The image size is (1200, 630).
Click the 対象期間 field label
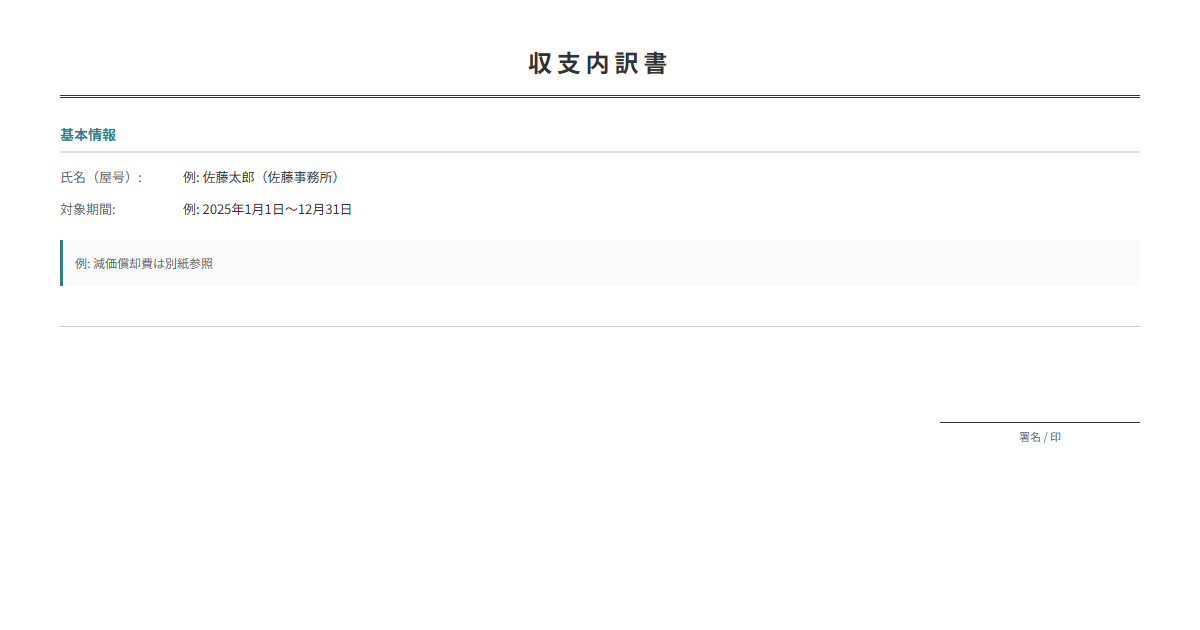88,210
